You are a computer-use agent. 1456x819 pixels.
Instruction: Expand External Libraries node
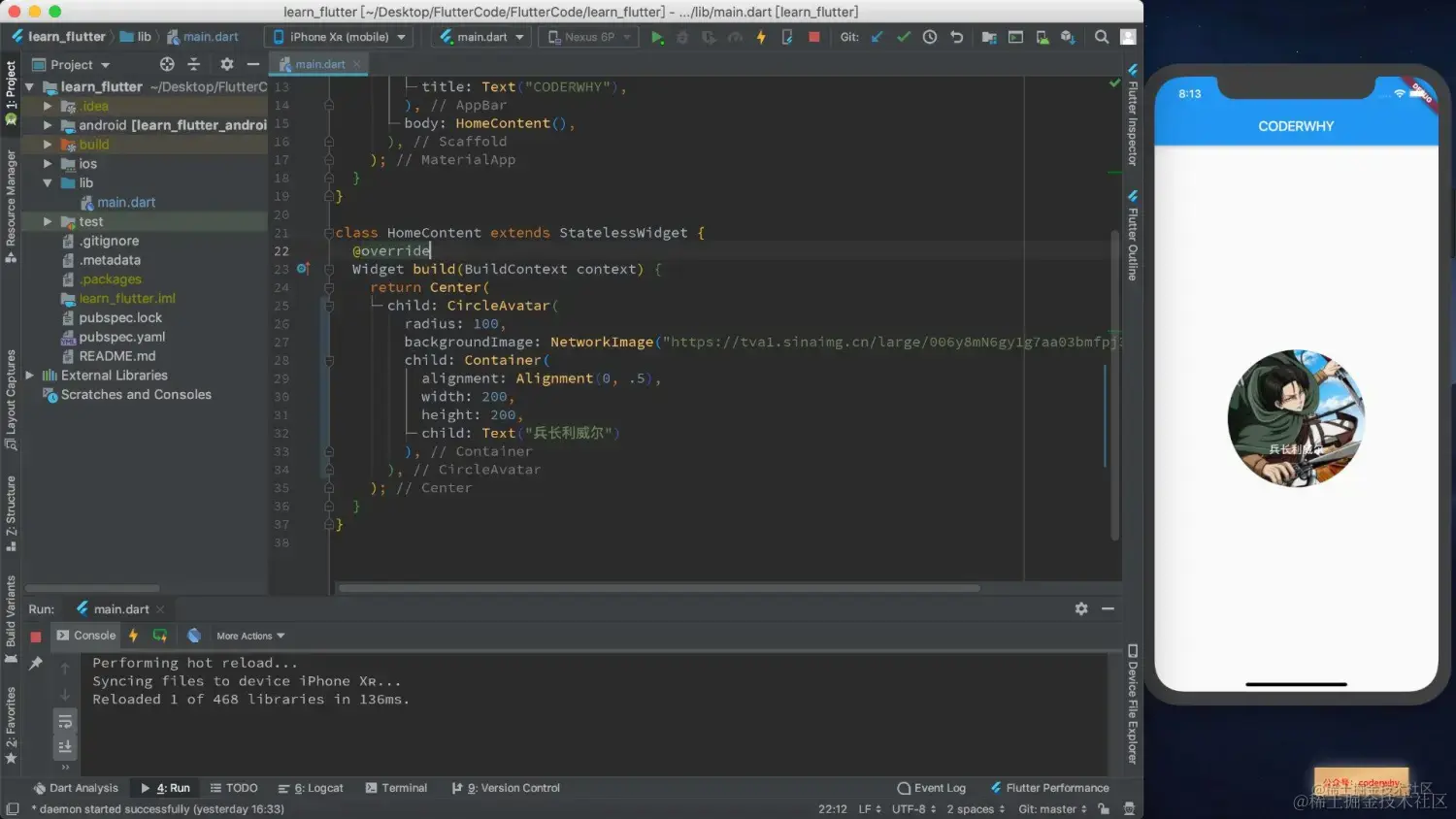tap(29, 376)
